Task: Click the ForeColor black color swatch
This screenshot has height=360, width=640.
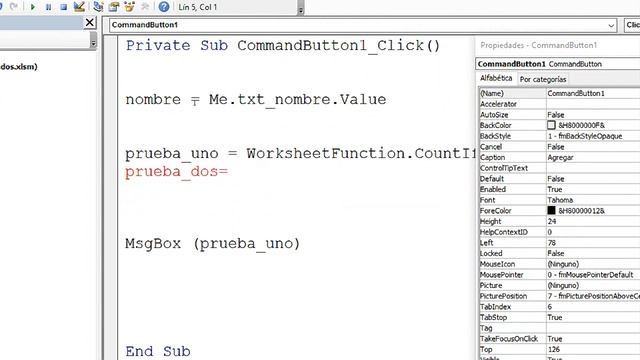Action: coord(551,210)
